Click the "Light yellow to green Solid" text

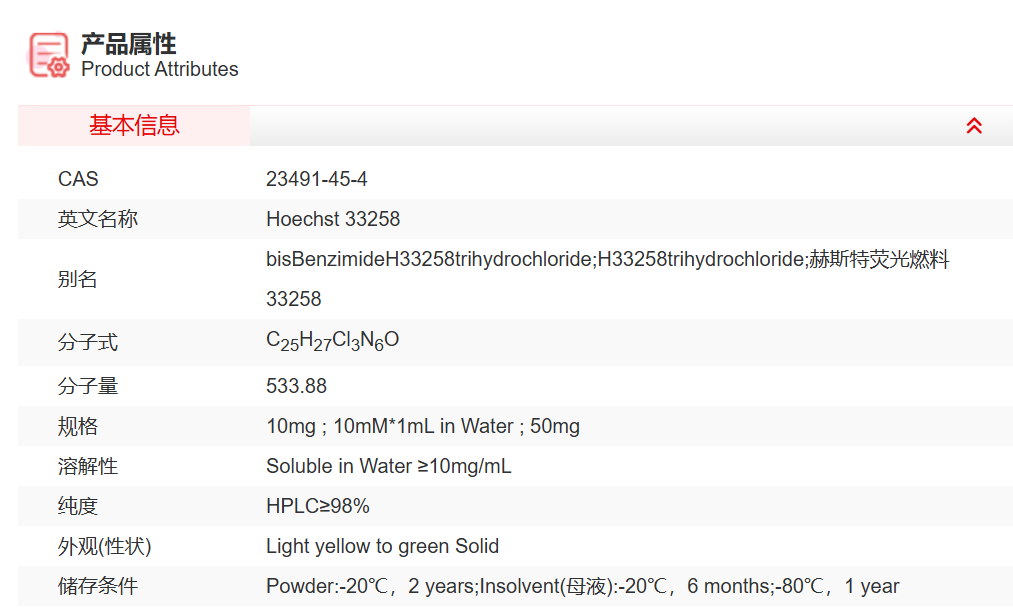click(x=382, y=547)
